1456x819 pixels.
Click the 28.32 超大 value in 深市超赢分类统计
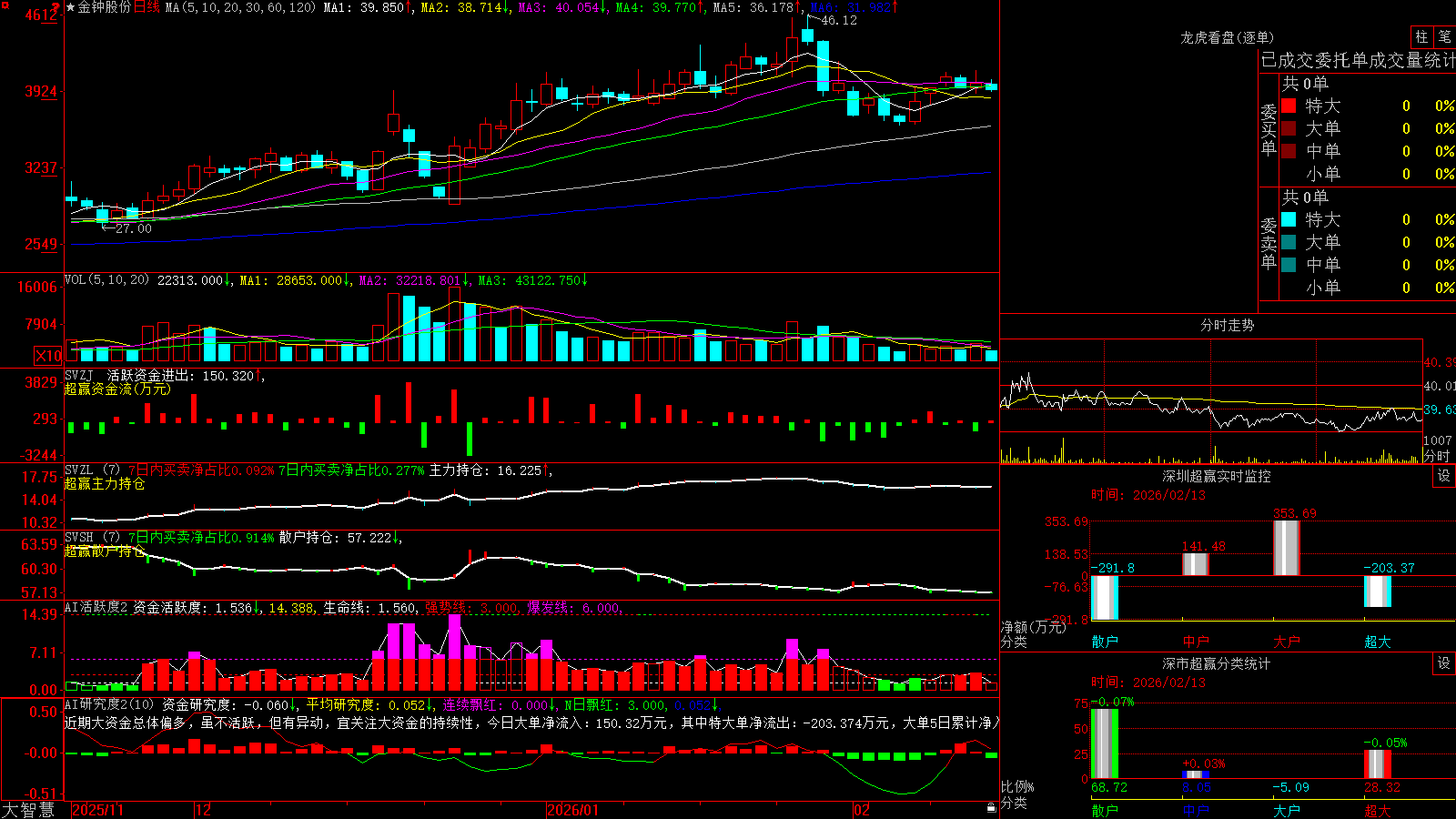coord(1381,787)
